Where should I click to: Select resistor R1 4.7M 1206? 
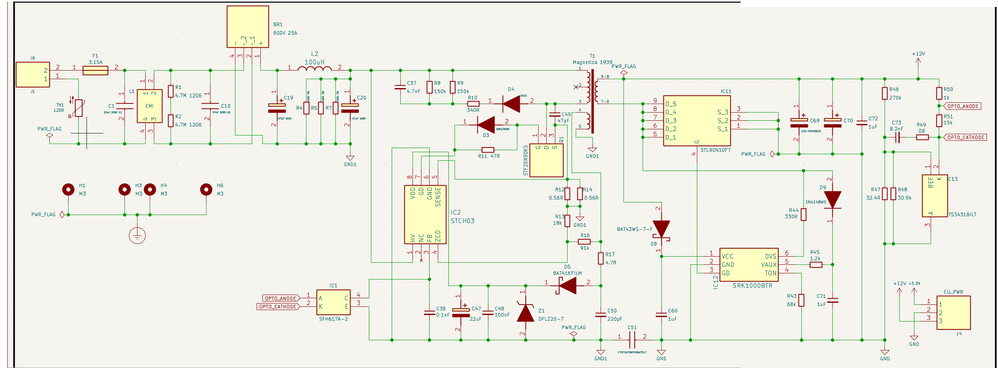point(170,91)
